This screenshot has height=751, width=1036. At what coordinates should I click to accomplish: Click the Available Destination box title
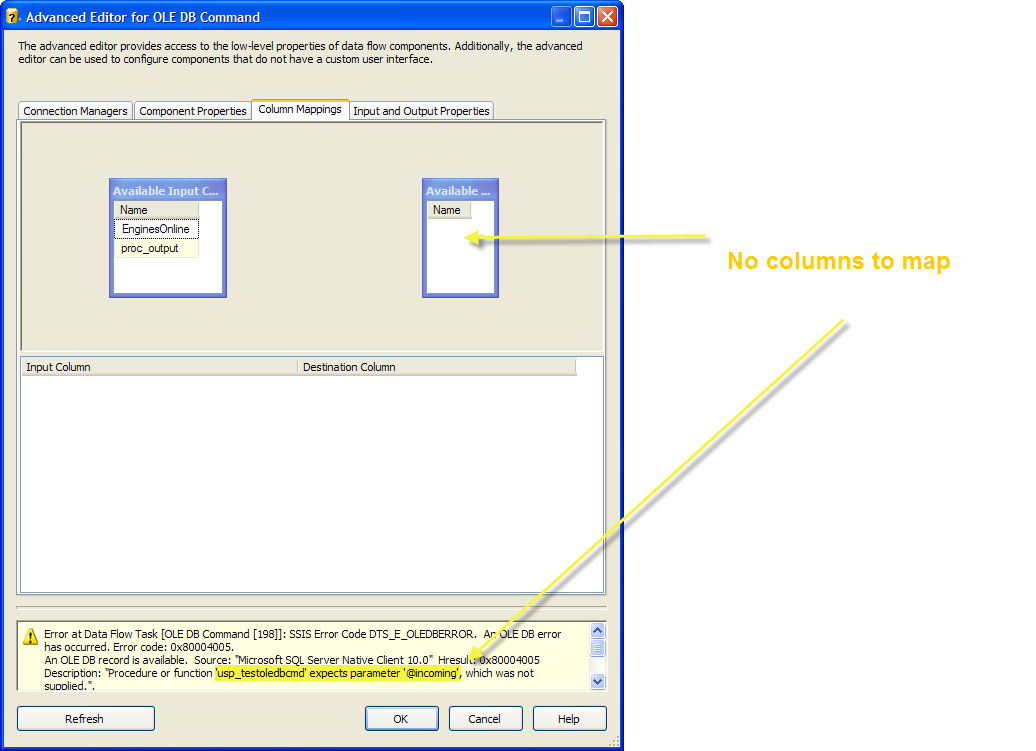459,191
